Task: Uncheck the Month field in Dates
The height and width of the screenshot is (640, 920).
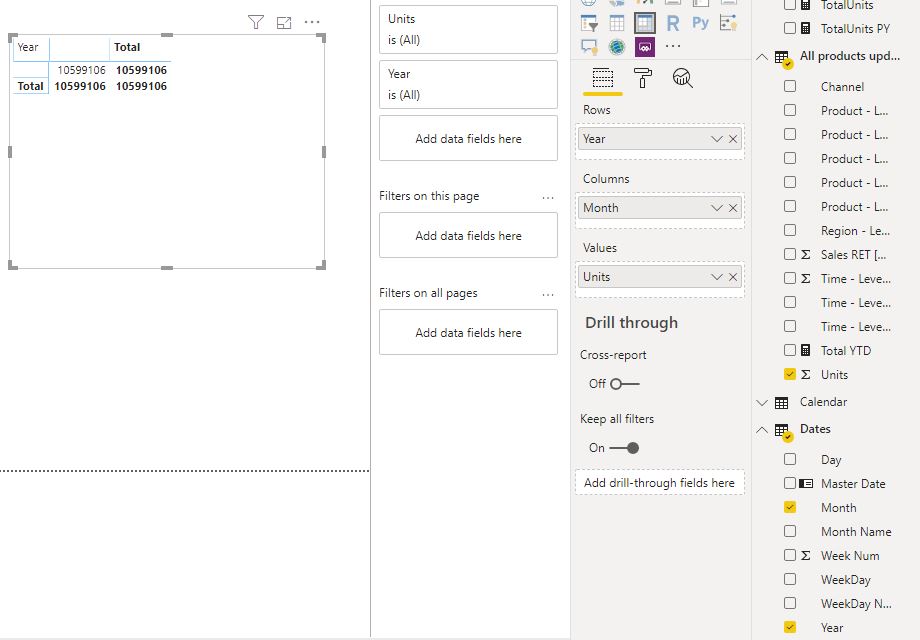Action: [790, 507]
